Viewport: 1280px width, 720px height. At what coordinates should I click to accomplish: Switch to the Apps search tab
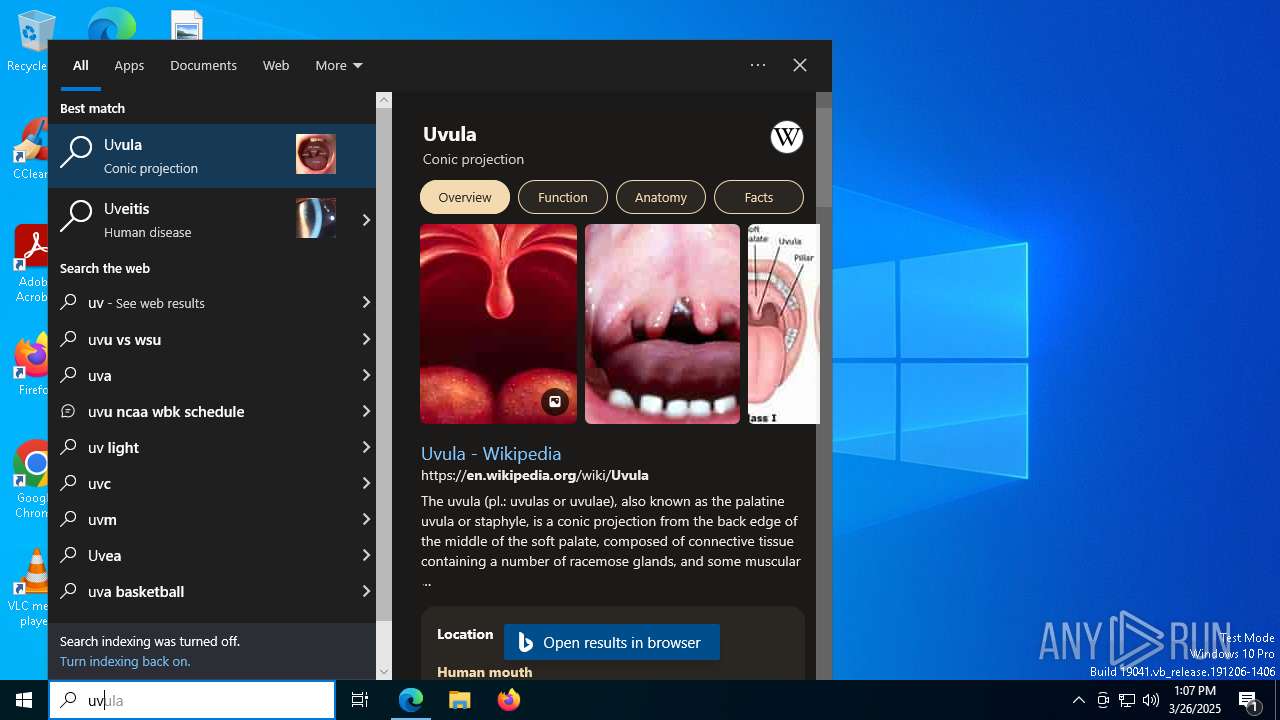pos(129,65)
